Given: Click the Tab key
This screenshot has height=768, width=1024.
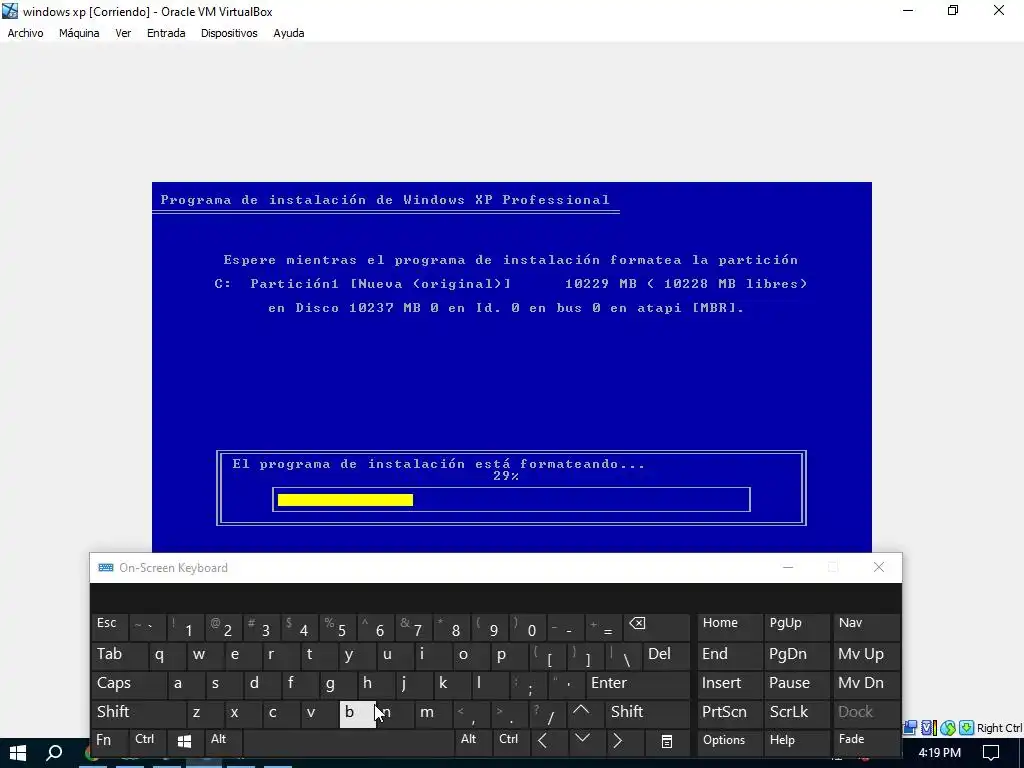Looking at the screenshot, I should (x=119, y=655).
